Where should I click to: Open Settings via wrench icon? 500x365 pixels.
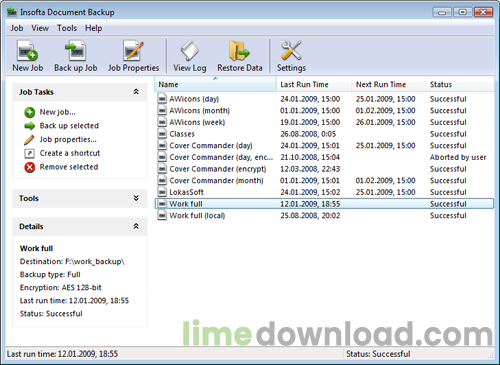pos(291,51)
